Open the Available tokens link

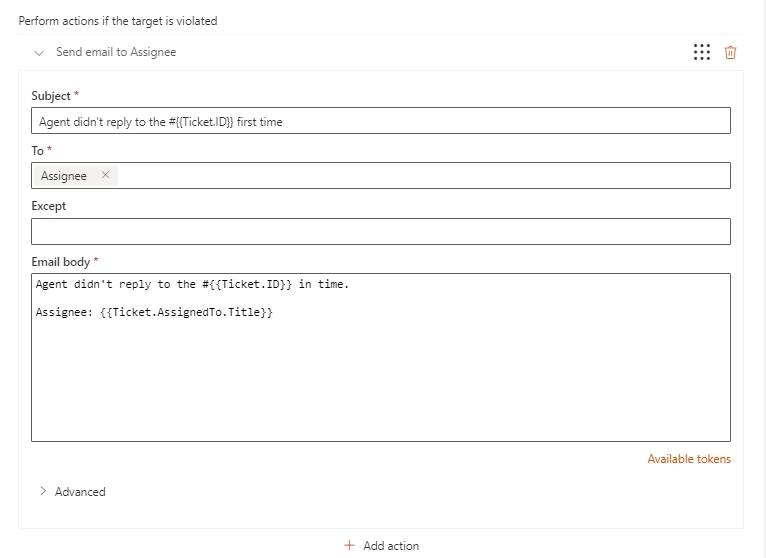pos(689,459)
